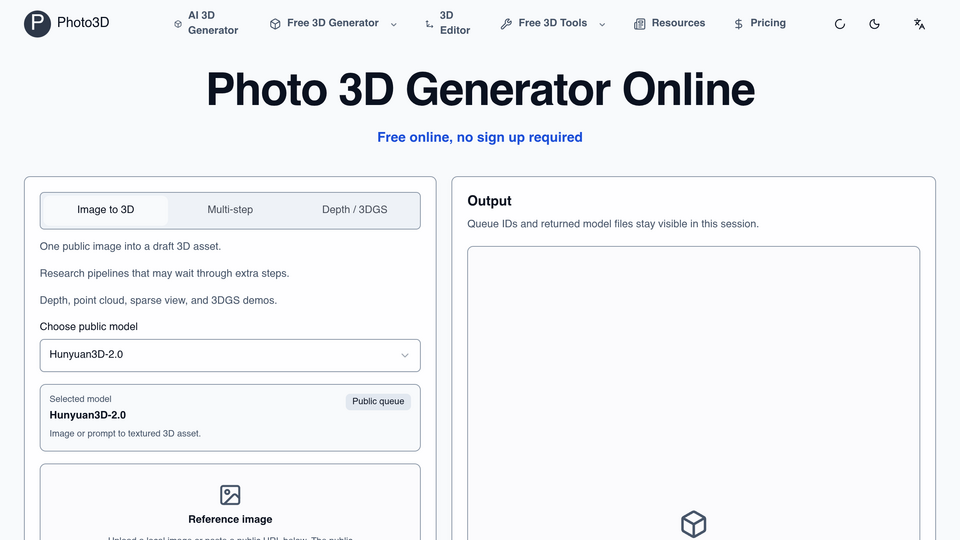The height and width of the screenshot is (540, 960).
Task: Click the Output panel heading
Action: pos(489,201)
